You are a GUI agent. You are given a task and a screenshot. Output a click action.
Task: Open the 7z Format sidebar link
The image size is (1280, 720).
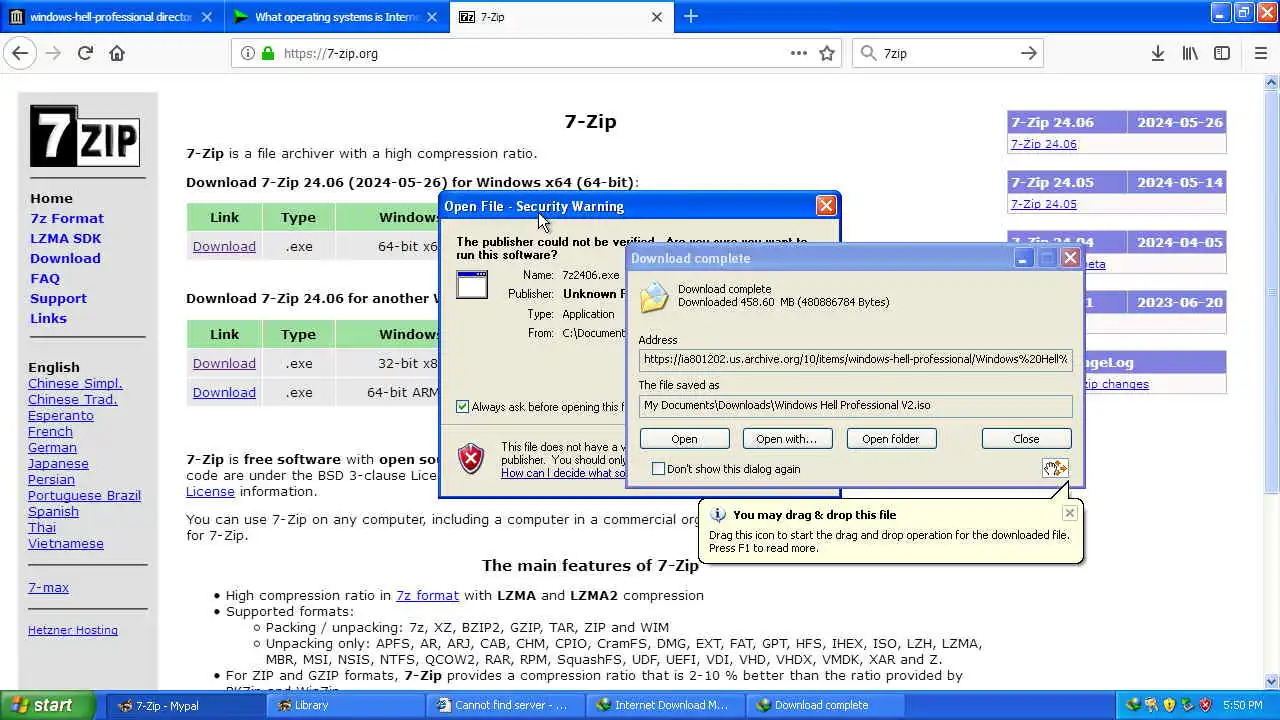pos(67,218)
